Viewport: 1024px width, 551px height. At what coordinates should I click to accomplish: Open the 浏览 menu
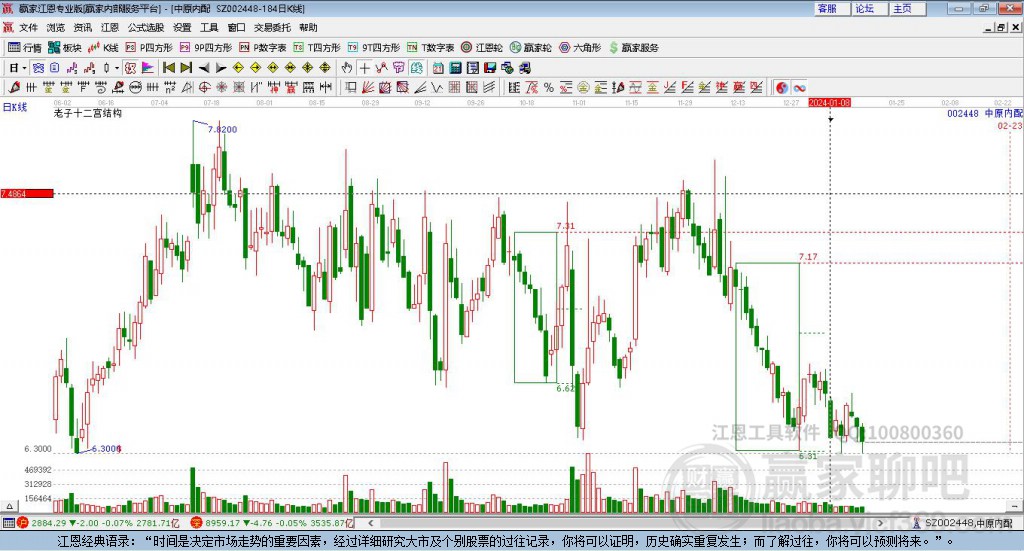(56, 27)
